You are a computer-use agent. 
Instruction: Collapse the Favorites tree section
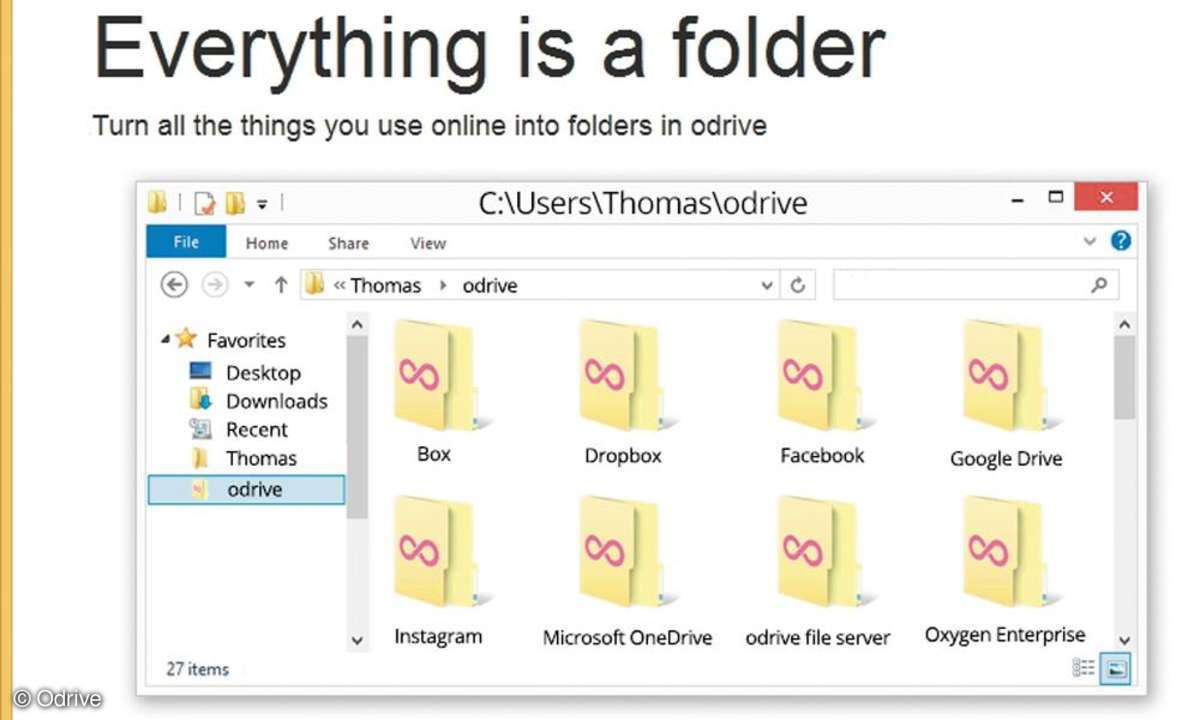pos(164,340)
